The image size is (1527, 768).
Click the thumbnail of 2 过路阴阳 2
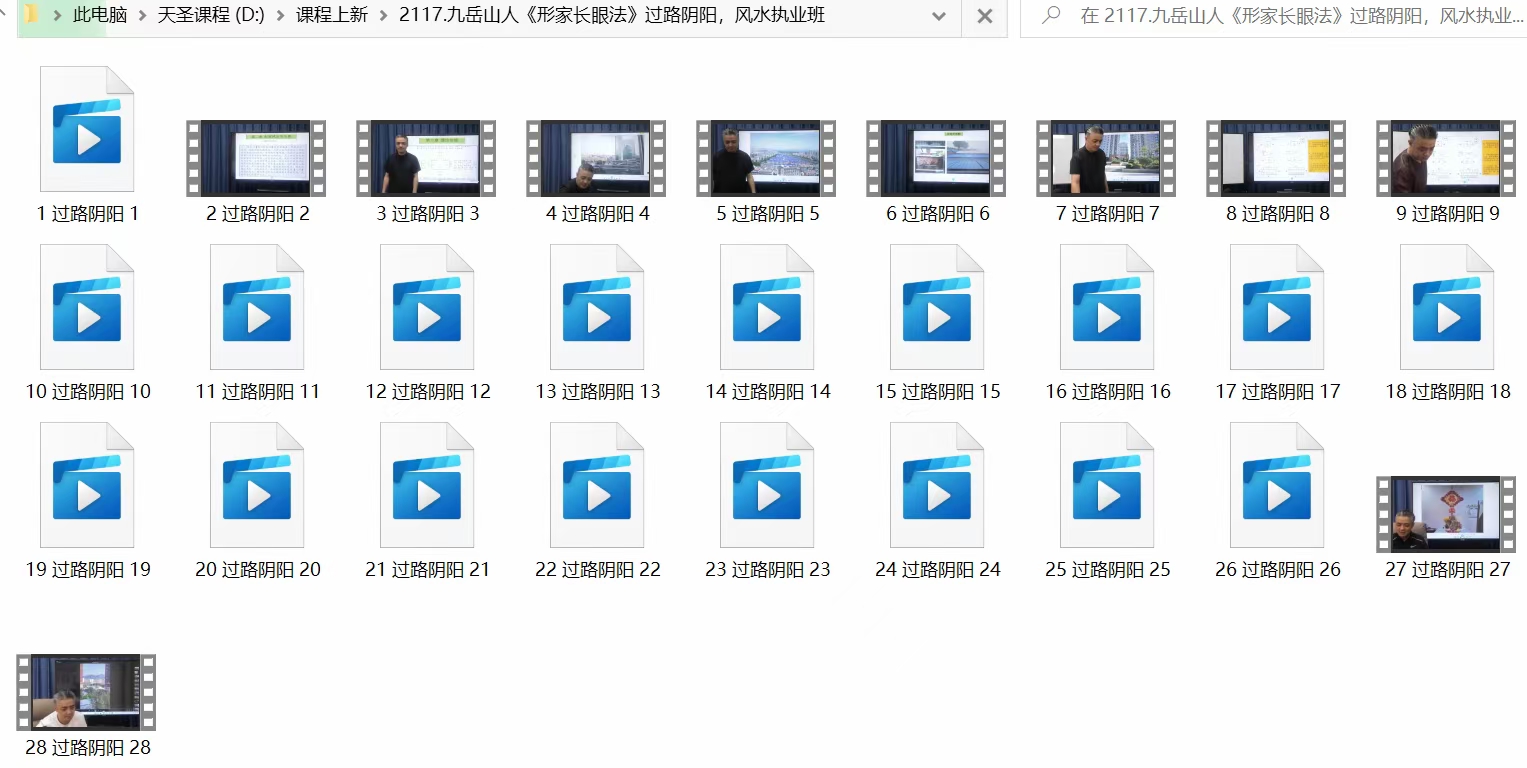coord(256,158)
